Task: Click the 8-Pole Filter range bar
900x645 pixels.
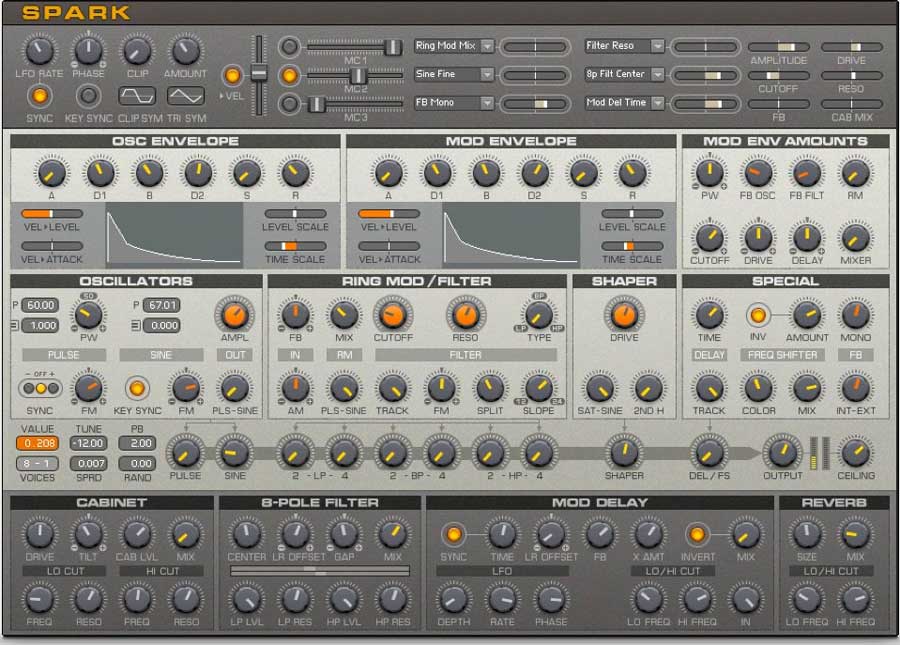Action: coord(320,570)
